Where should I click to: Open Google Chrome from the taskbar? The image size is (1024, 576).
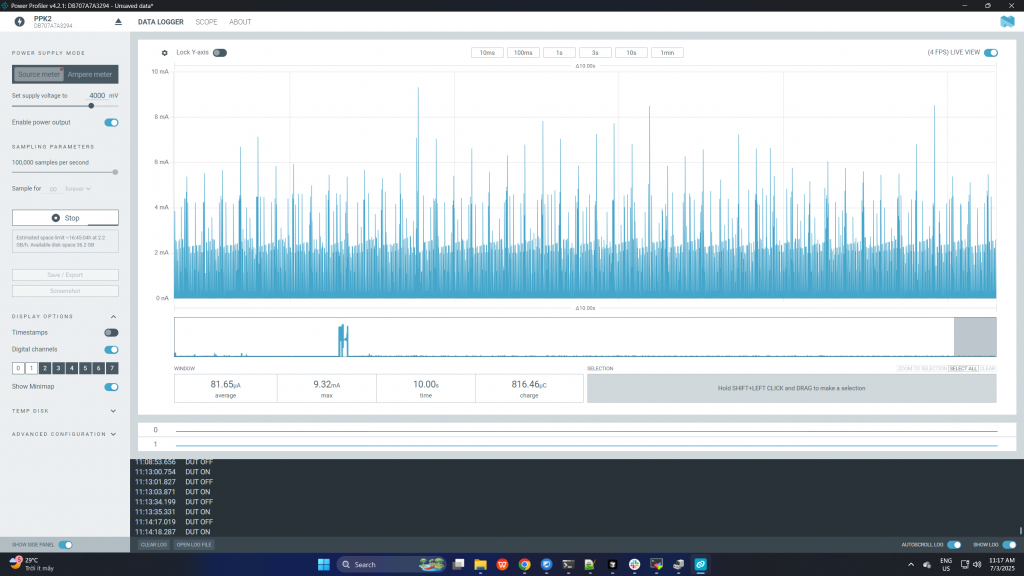[x=524, y=564]
